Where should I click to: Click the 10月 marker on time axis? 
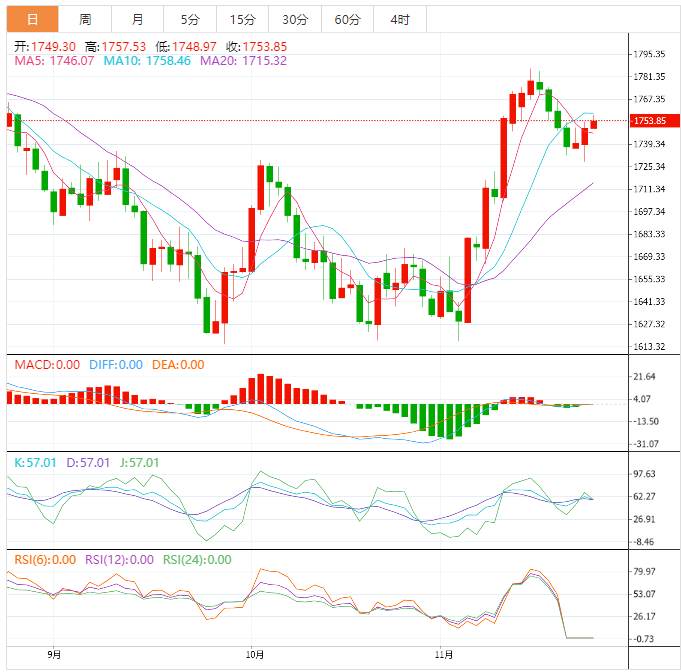click(255, 655)
